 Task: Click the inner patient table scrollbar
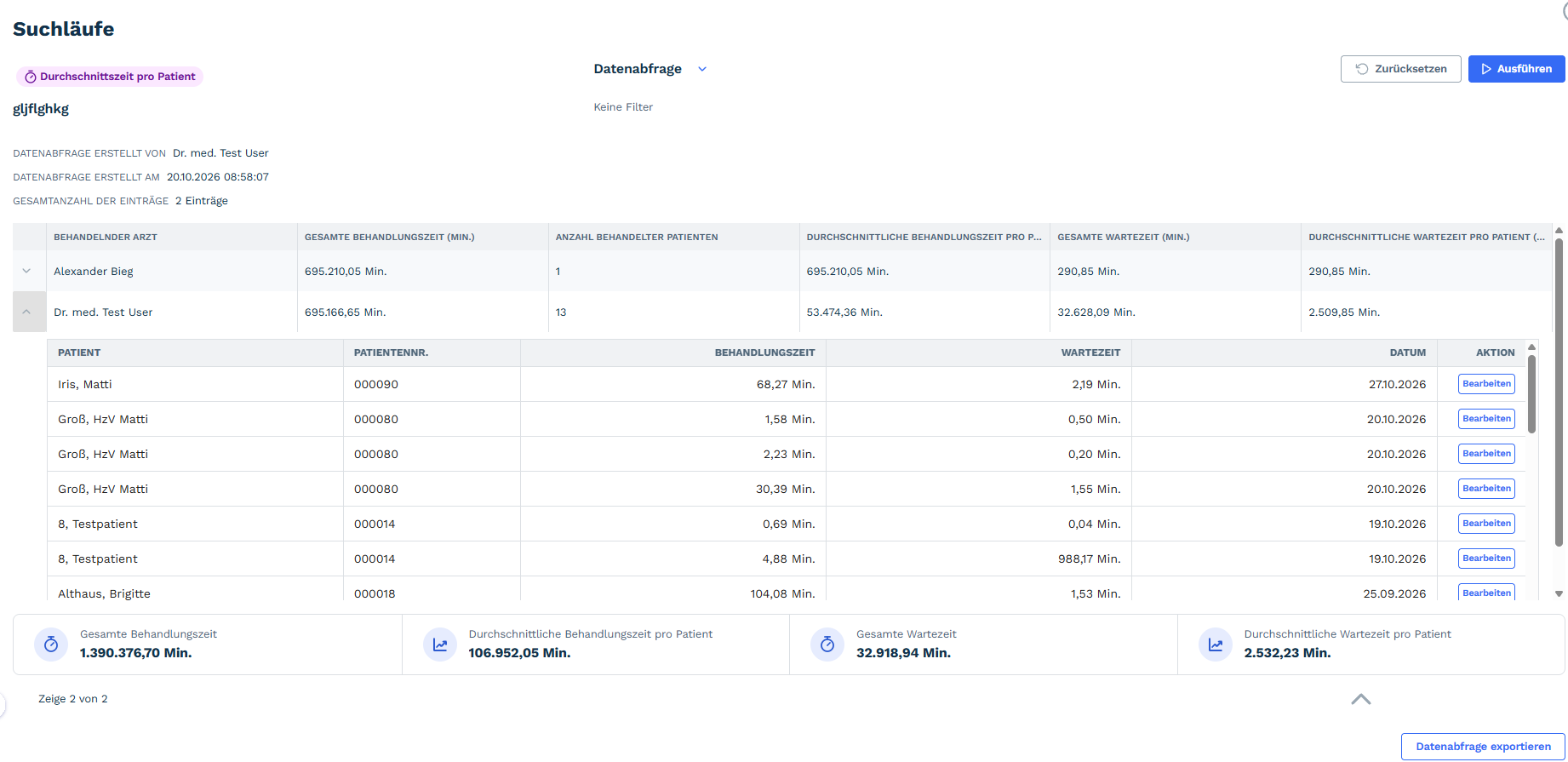point(1531,394)
